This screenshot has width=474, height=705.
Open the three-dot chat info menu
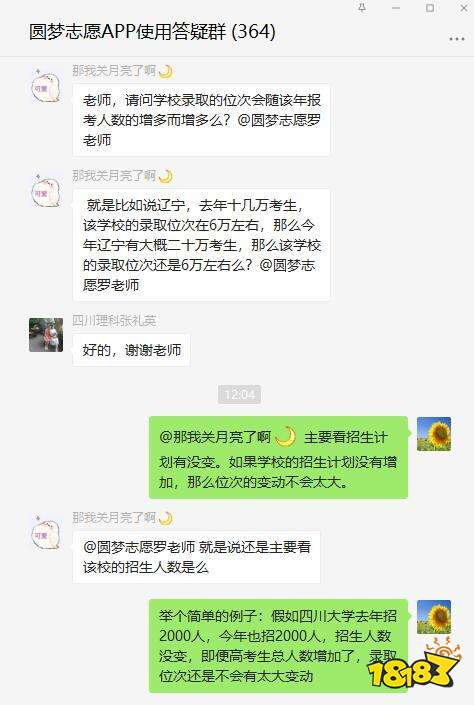[456, 39]
